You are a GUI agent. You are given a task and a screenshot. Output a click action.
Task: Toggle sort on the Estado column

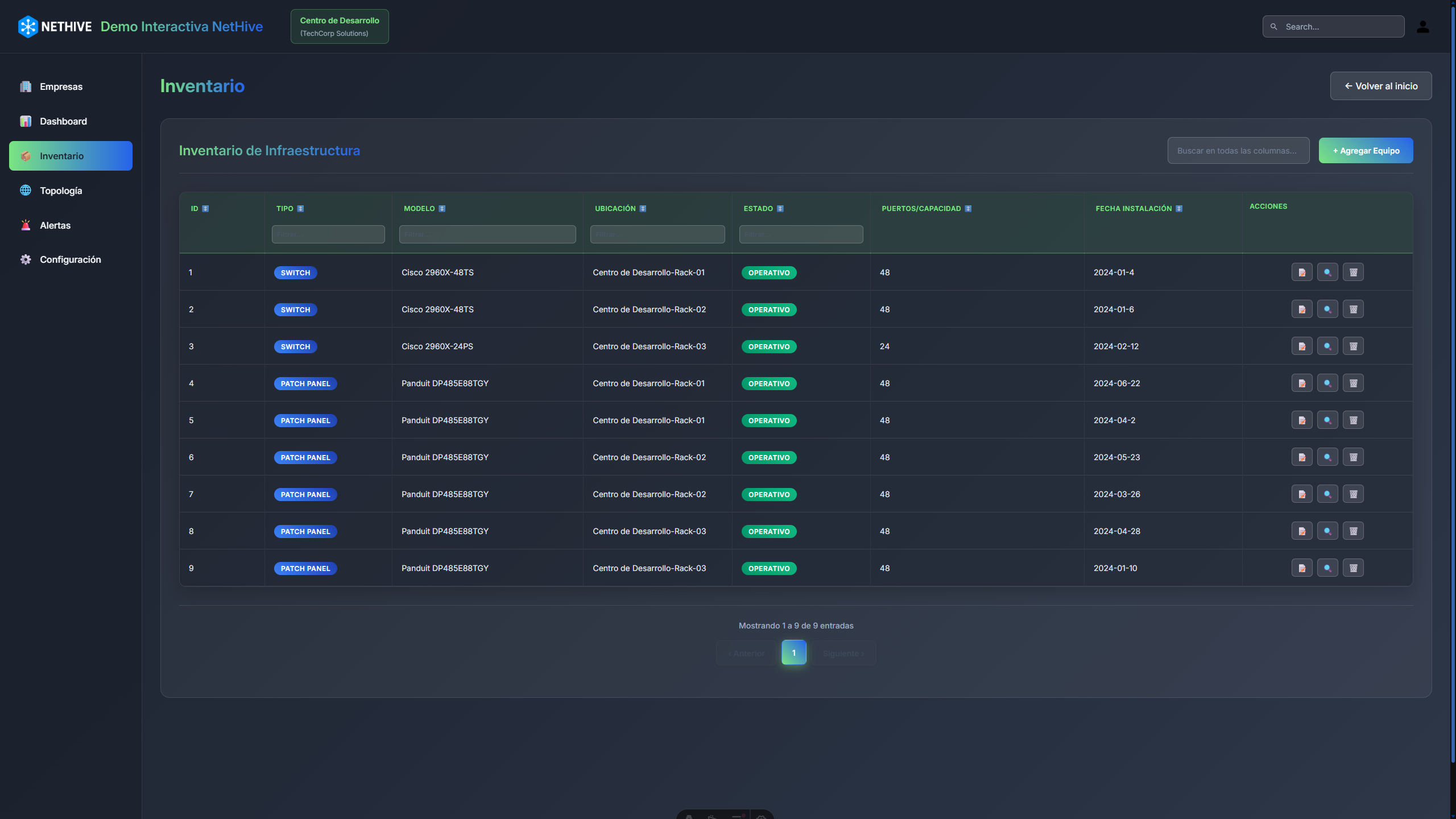(x=780, y=209)
